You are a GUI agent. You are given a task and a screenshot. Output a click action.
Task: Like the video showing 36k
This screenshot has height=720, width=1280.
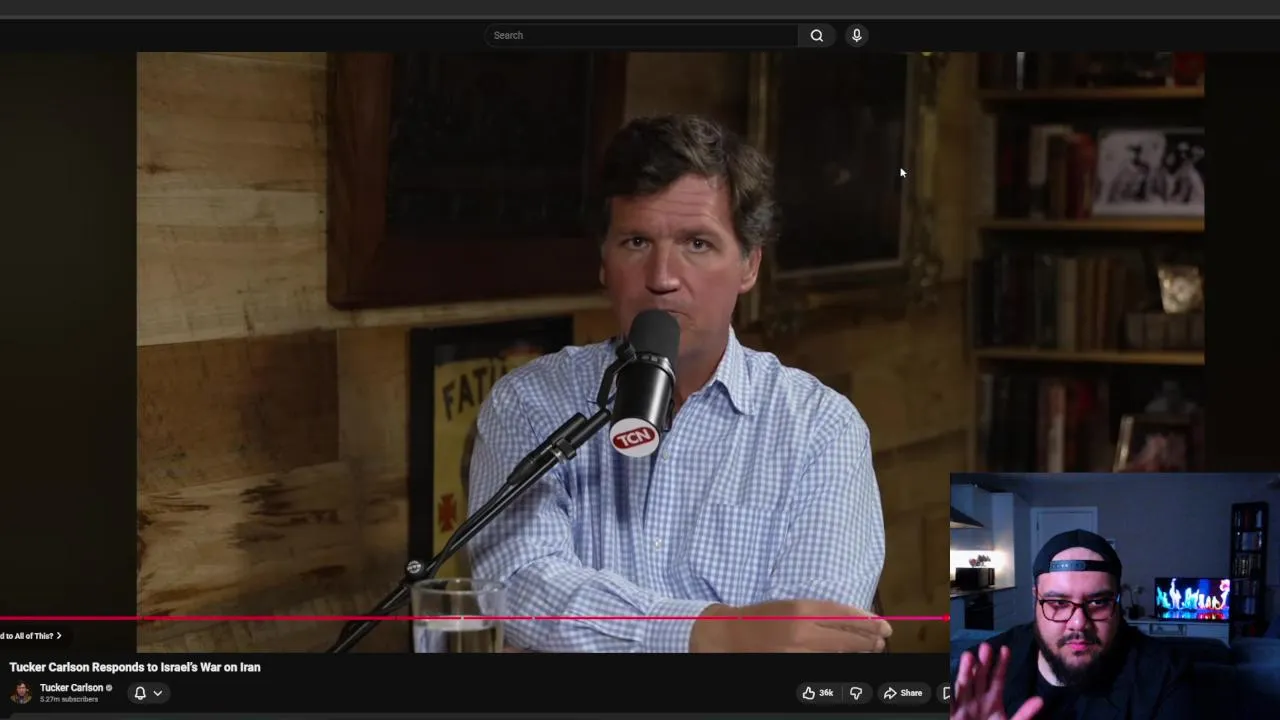click(817, 693)
